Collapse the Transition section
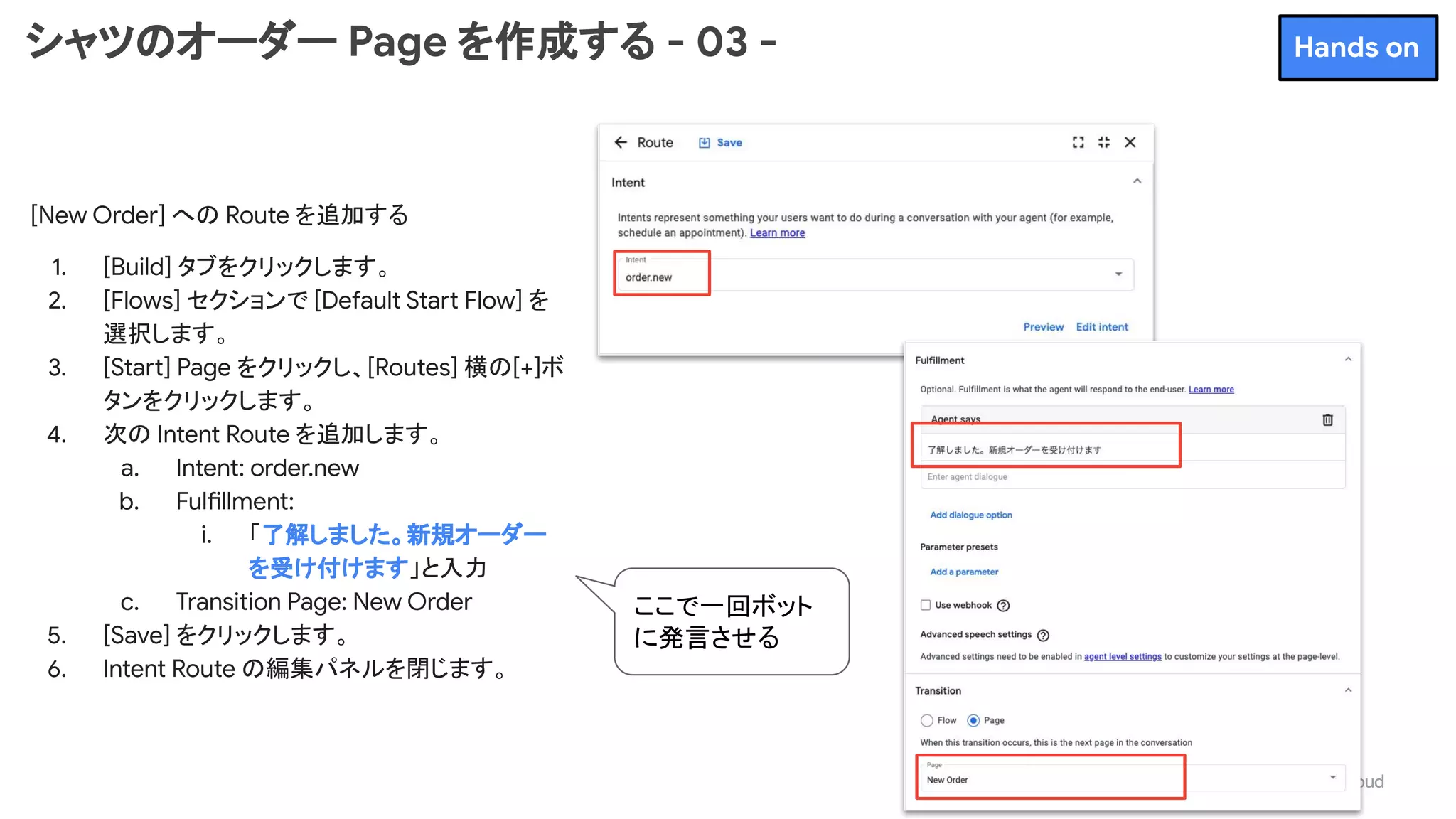1456x819 pixels. pos(1348,690)
